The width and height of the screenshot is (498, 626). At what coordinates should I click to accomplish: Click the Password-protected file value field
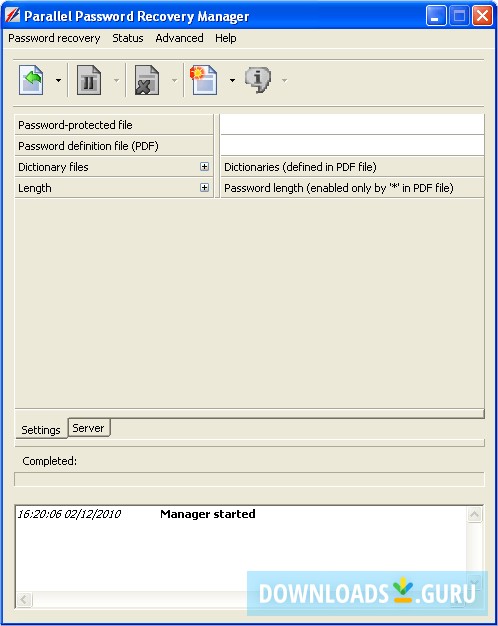(x=352, y=125)
